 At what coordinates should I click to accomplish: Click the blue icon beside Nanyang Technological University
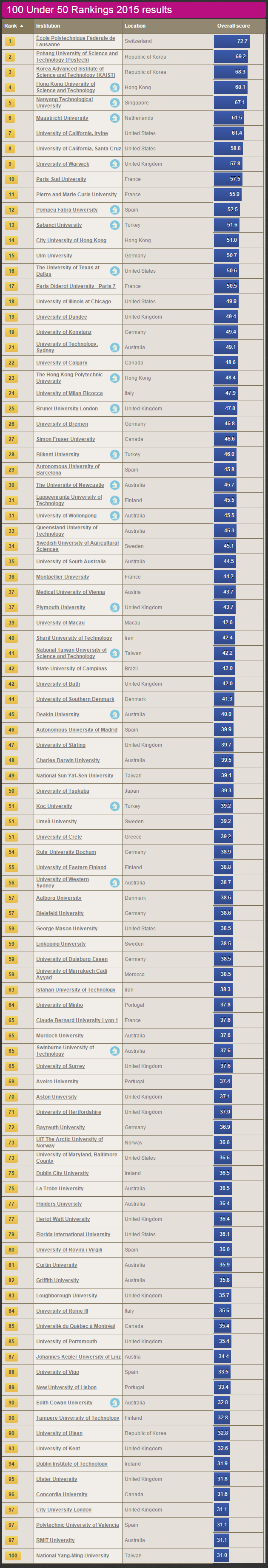tap(114, 103)
